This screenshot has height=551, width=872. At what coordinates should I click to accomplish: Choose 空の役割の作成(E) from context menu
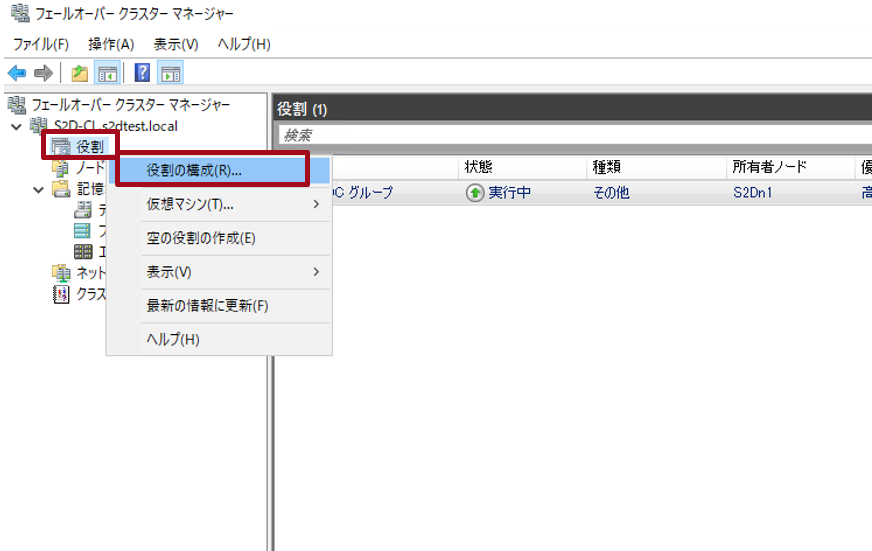coord(201,238)
